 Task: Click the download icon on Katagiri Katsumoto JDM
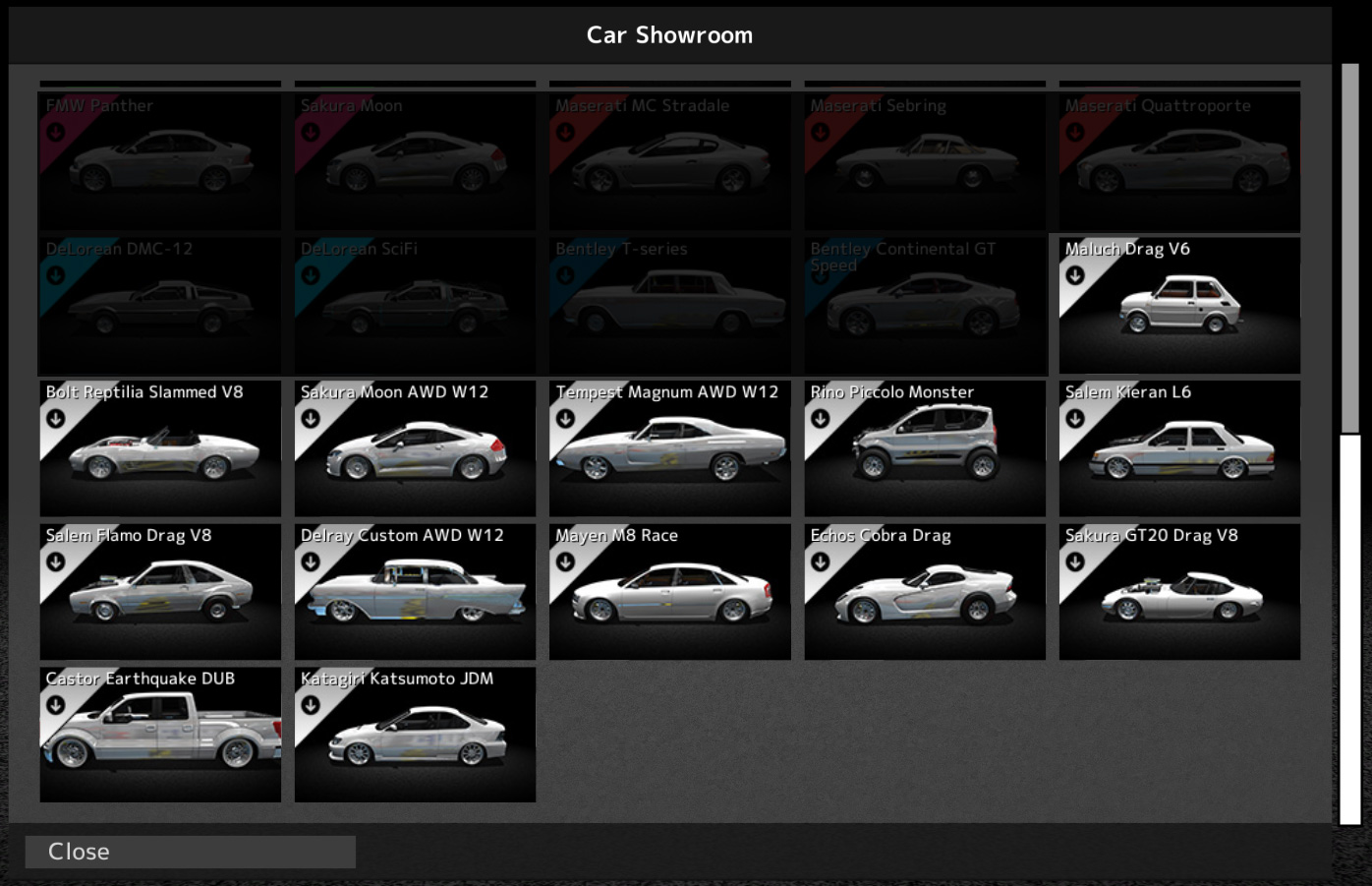[313, 704]
